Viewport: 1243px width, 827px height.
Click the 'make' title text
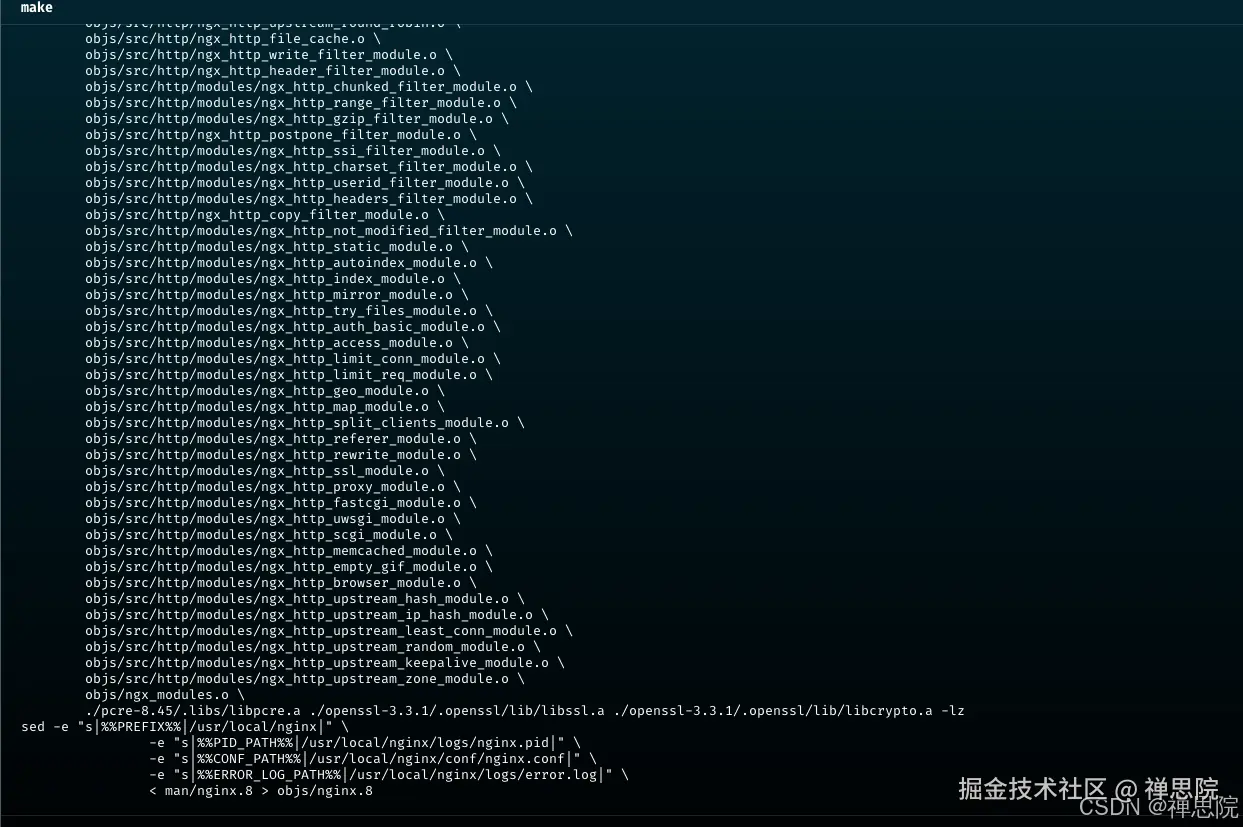click(37, 8)
